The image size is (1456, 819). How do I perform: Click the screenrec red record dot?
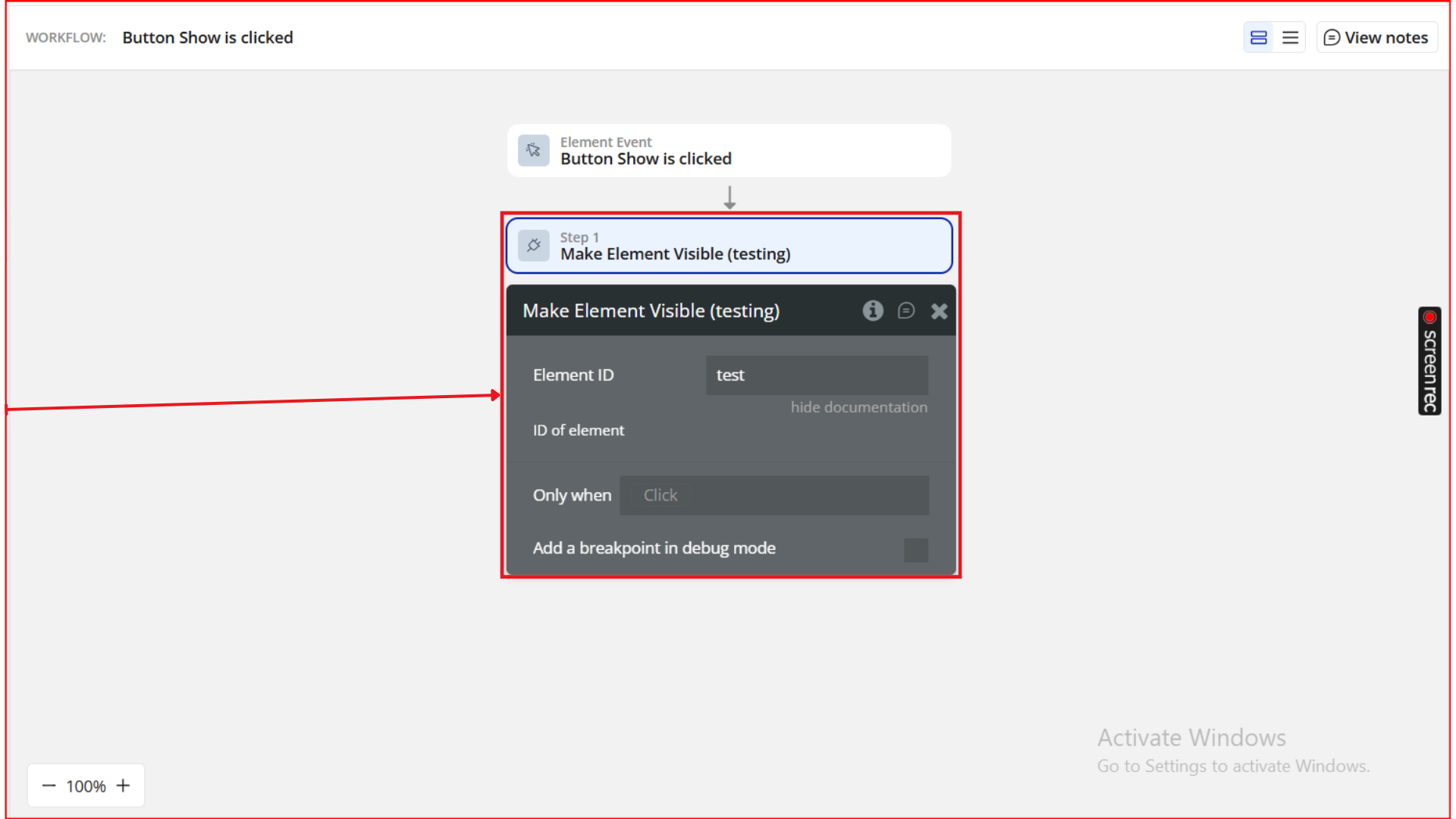(1429, 317)
